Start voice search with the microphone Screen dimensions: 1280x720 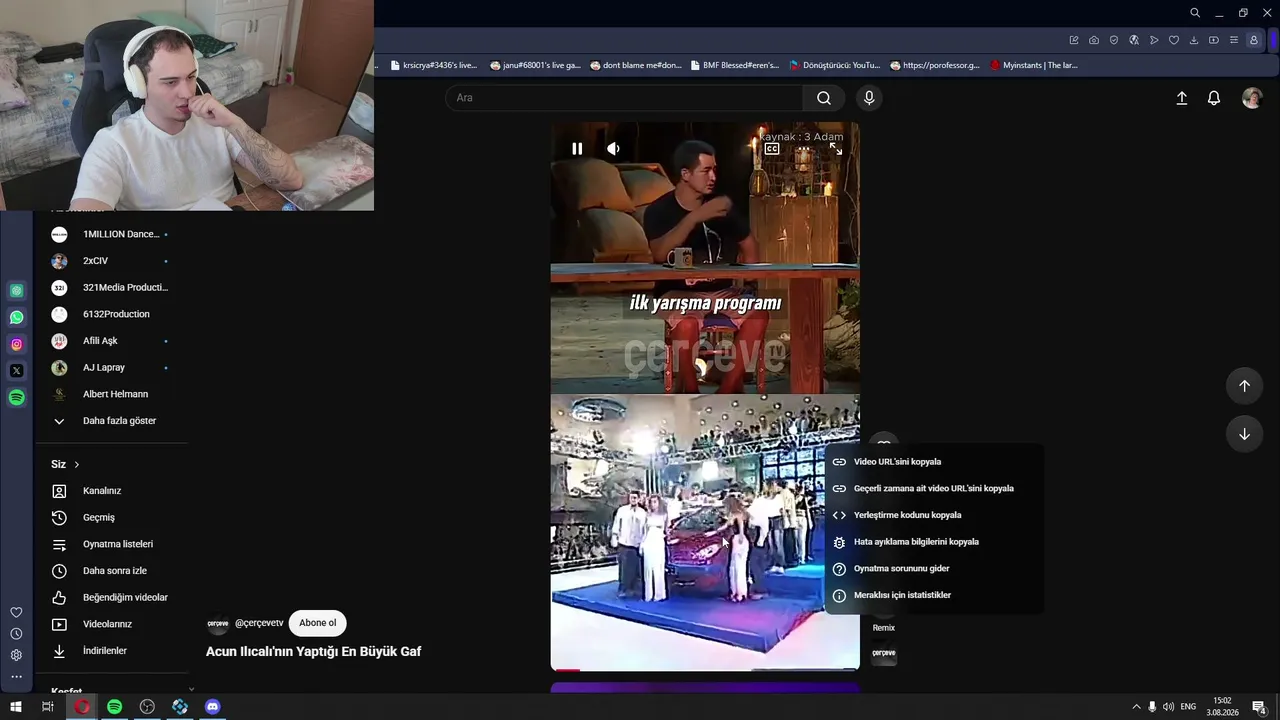coord(869,98)
